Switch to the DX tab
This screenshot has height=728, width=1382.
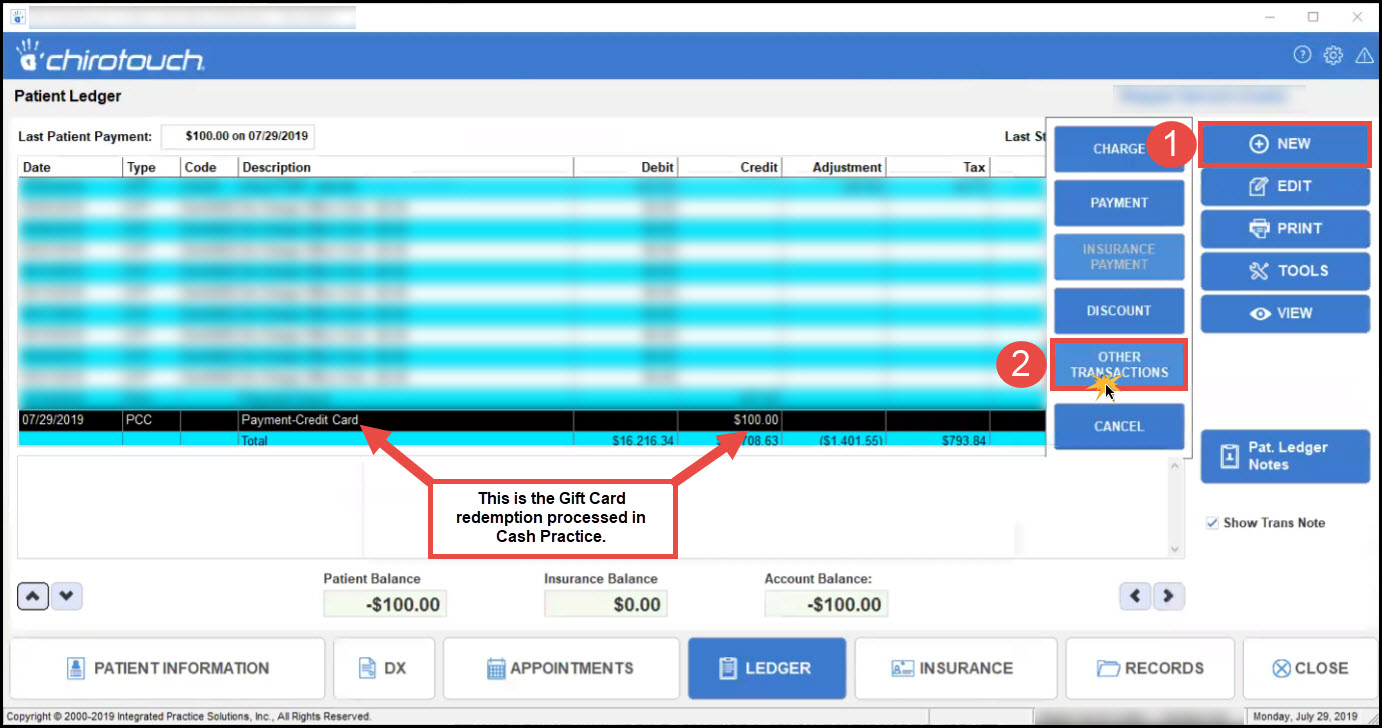(384, 668)
